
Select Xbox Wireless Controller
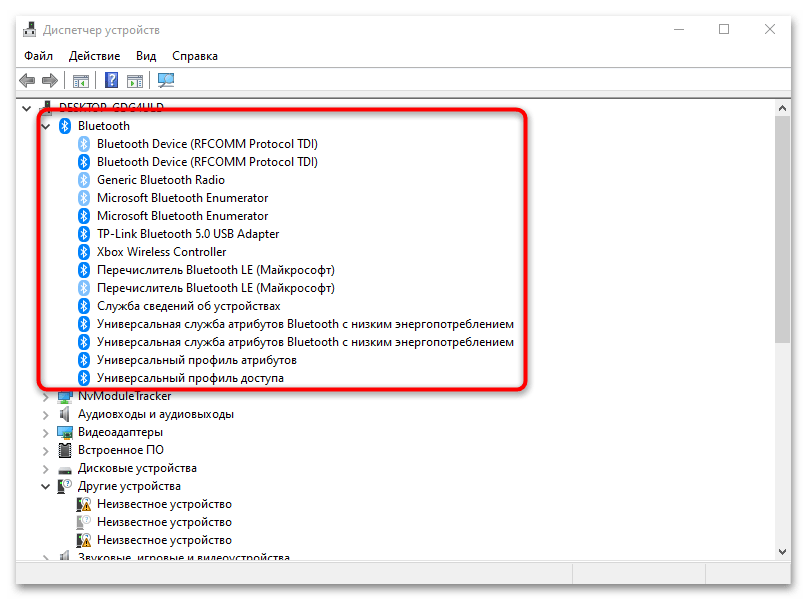point(162,252)
